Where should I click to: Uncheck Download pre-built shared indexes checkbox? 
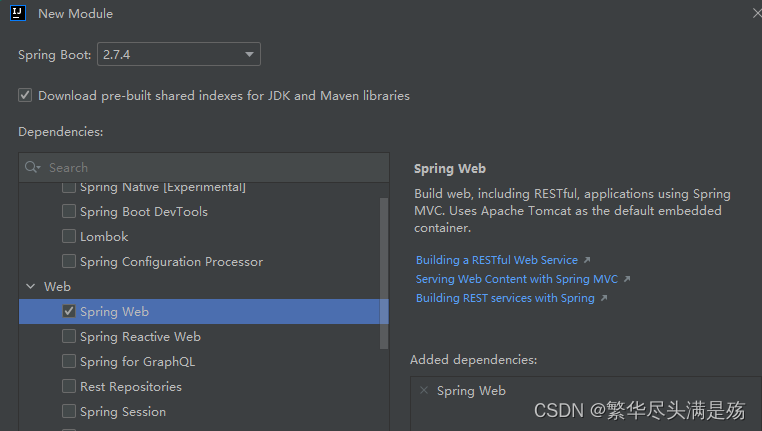pyautogui.click(x=25, y=95)
